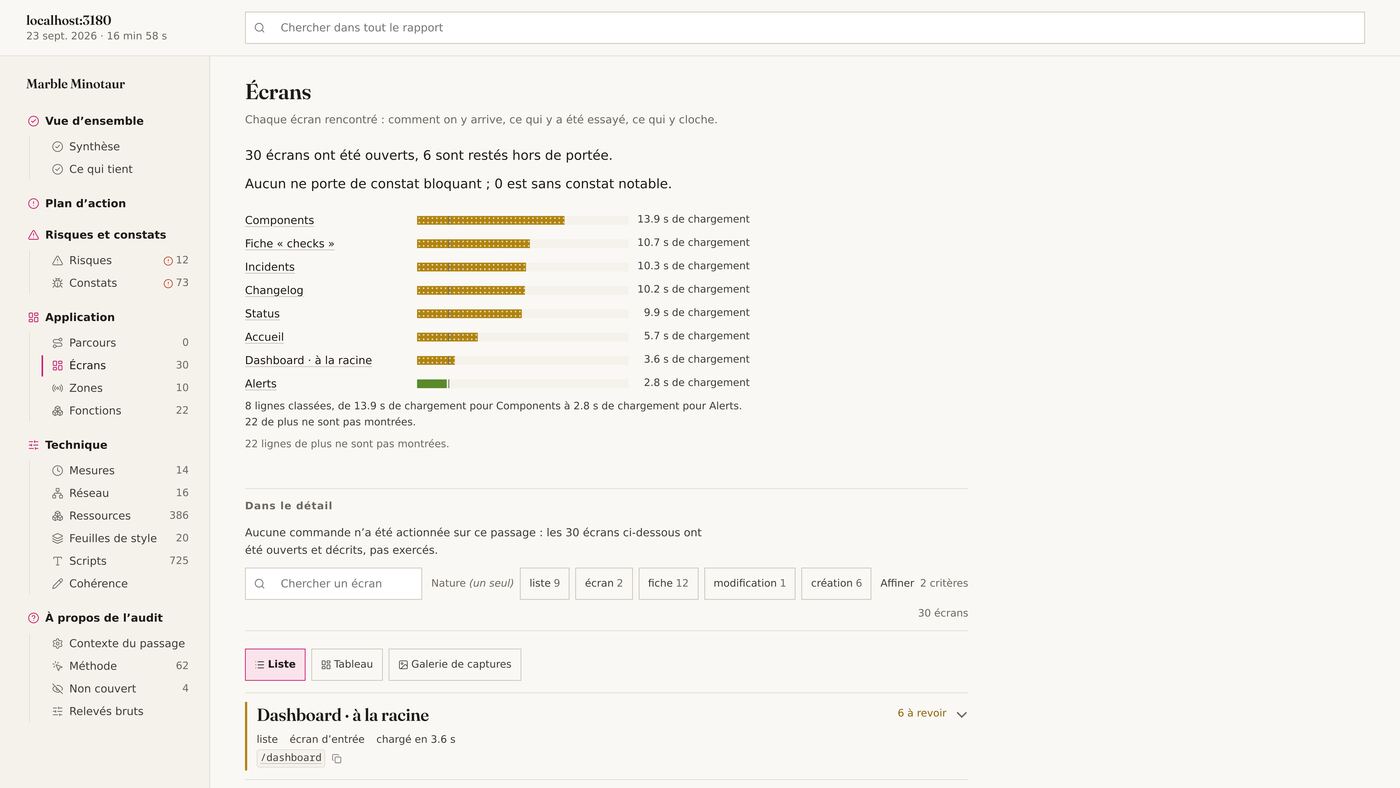Open Ressources in the sidebar
This screenshot has width=1400, height=788.
(100, 516)
